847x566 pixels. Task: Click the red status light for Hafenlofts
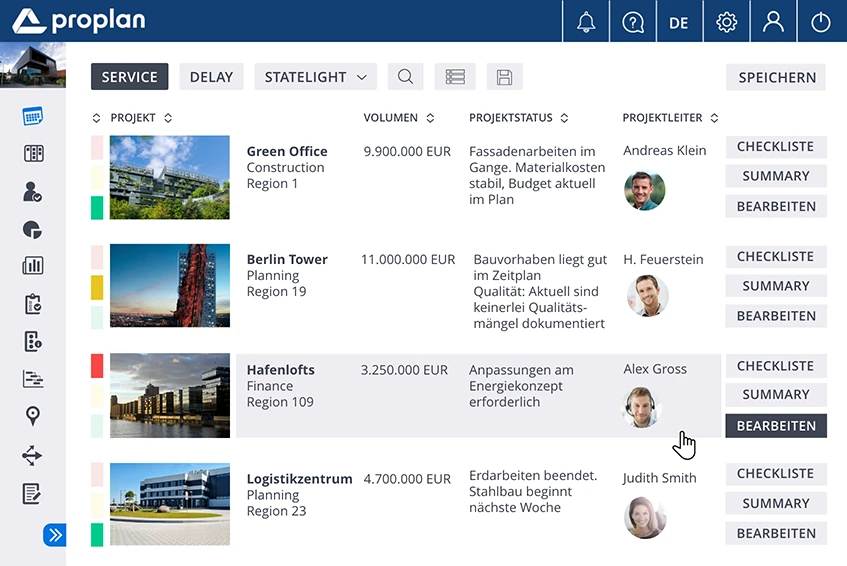click(97, 366)
